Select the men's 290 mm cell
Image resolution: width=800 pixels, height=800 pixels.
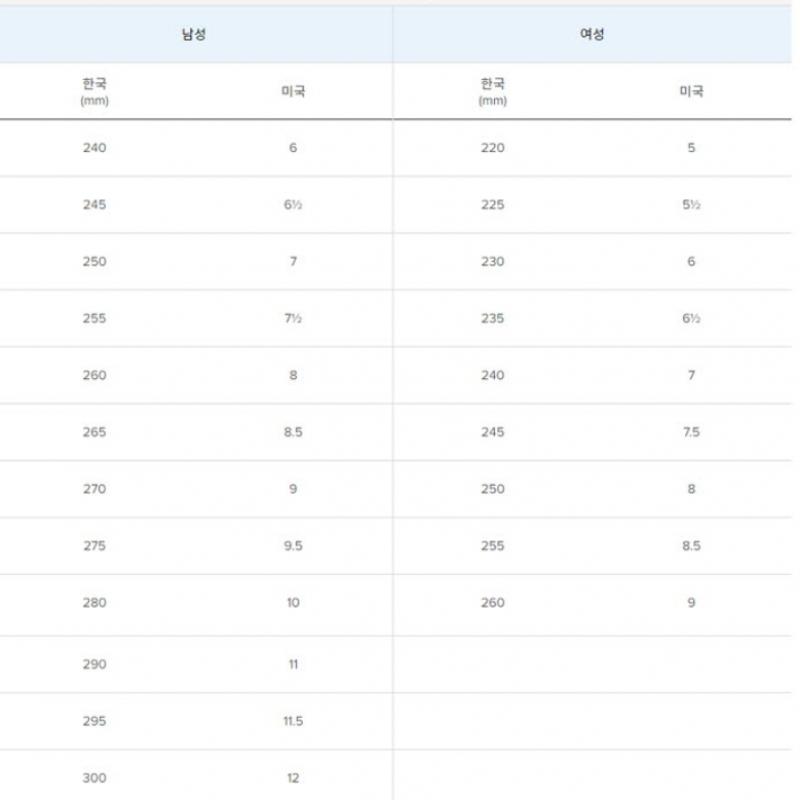(94, 664)
